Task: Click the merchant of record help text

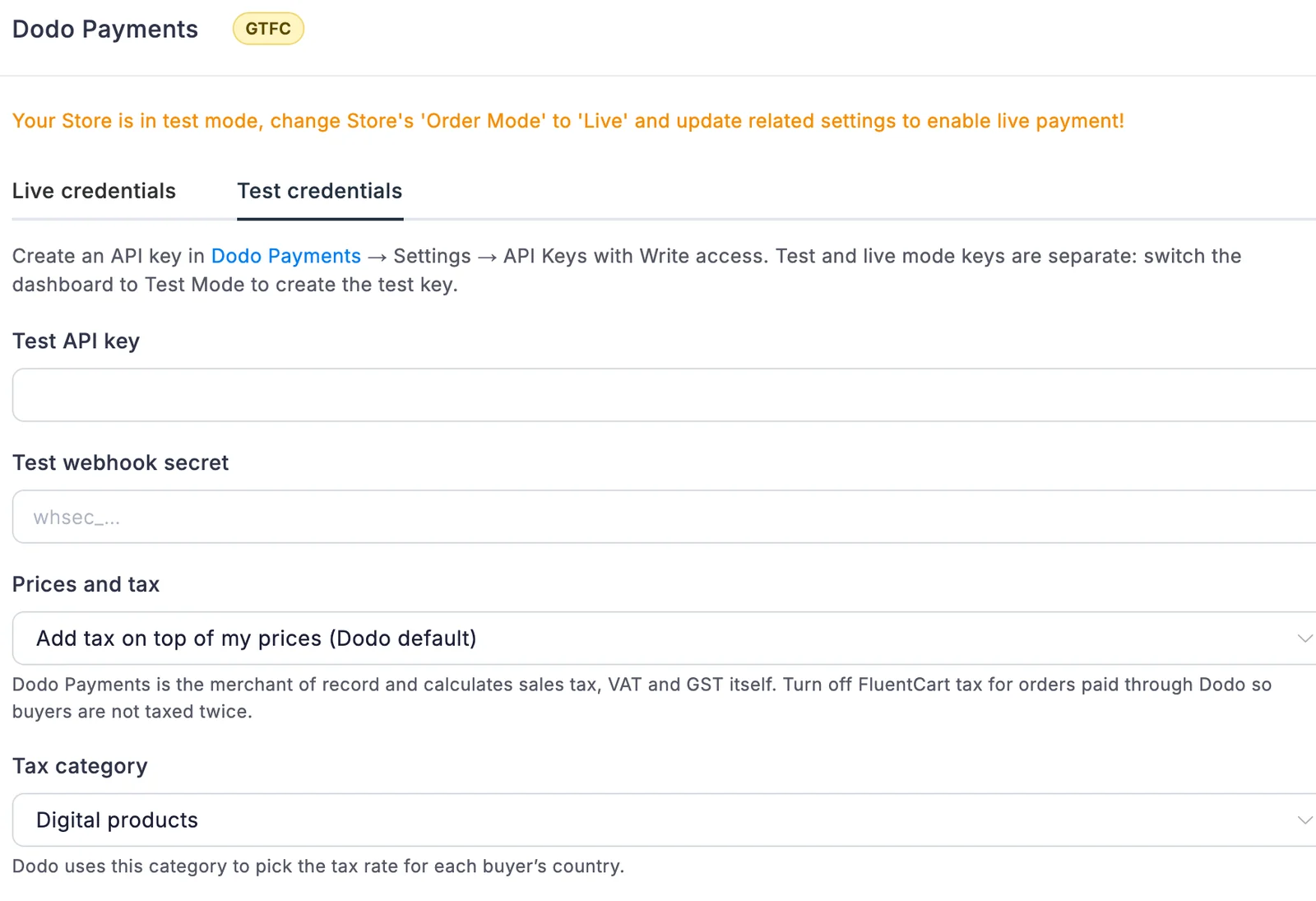Action: 642,698
